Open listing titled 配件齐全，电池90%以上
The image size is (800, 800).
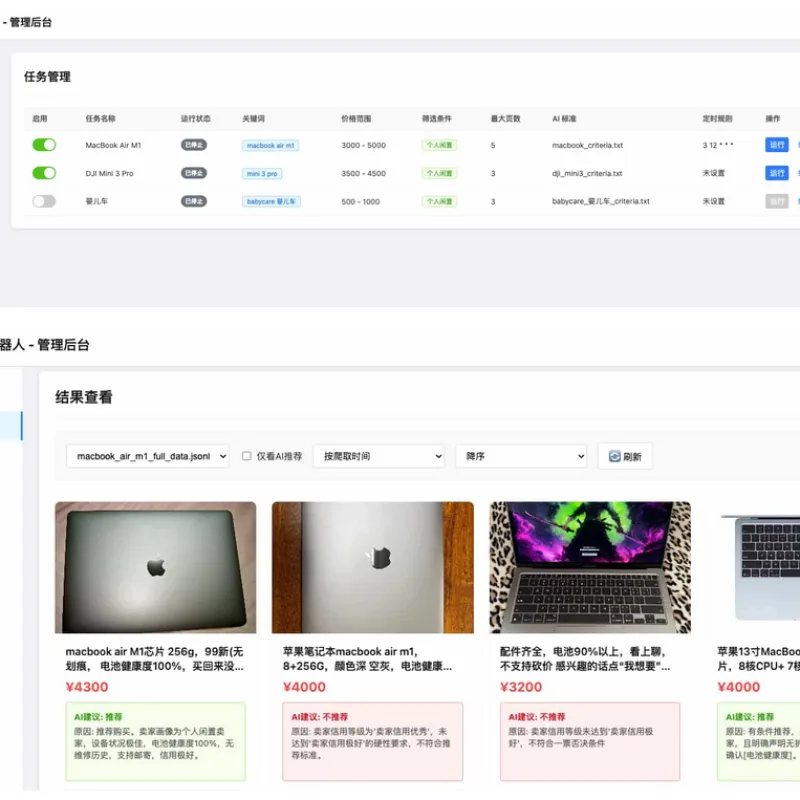pyautogui.click(x=585, y=659)
